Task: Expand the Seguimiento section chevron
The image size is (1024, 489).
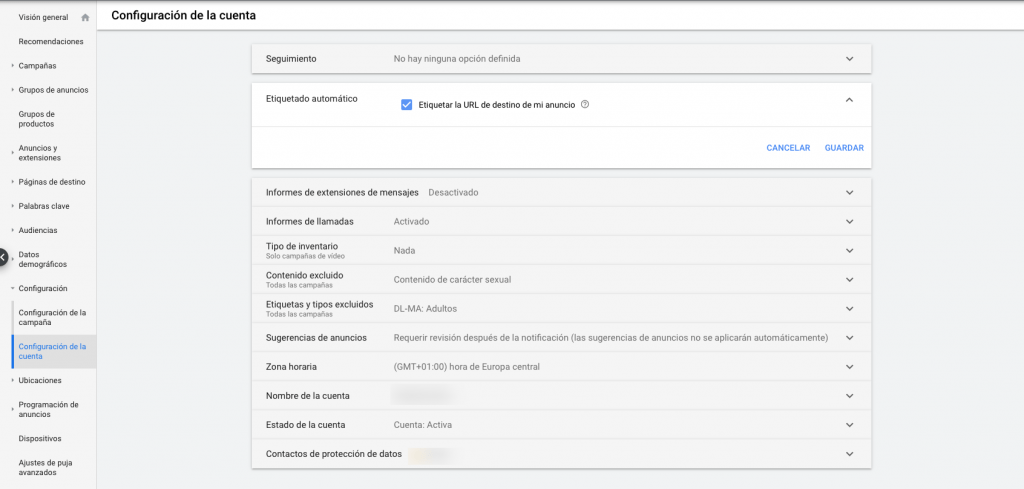Action: pos(849,59)
